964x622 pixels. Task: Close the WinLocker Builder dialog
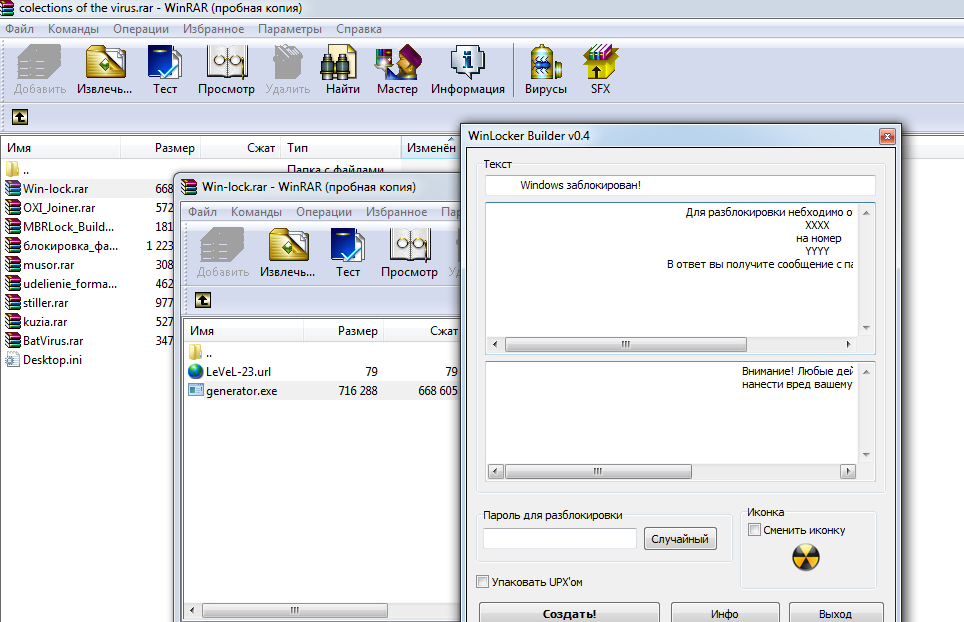coord(887,136)
